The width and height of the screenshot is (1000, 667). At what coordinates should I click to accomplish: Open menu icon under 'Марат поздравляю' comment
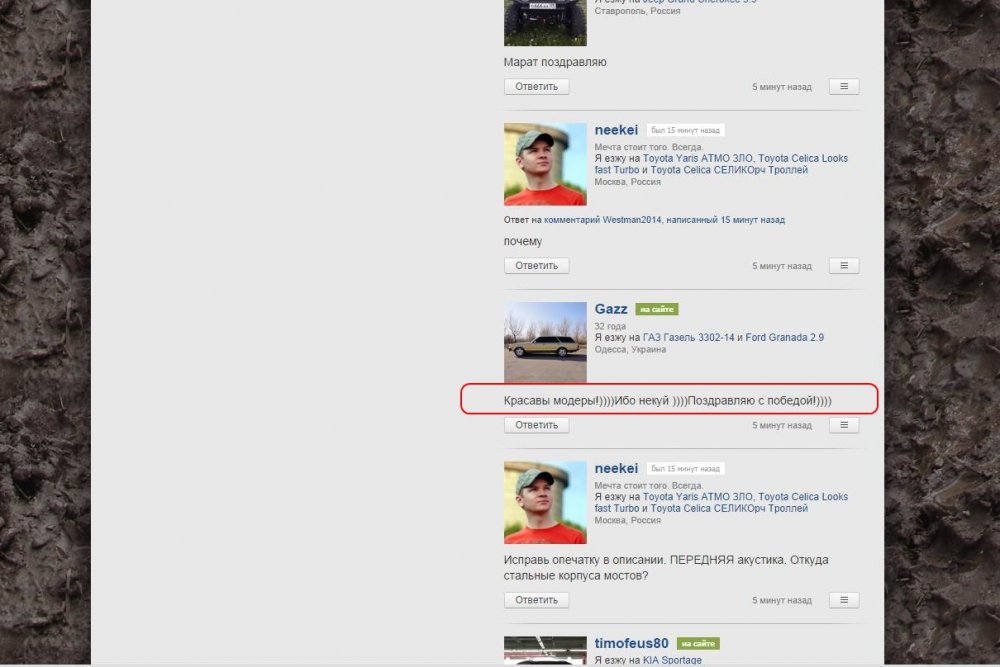844,87
